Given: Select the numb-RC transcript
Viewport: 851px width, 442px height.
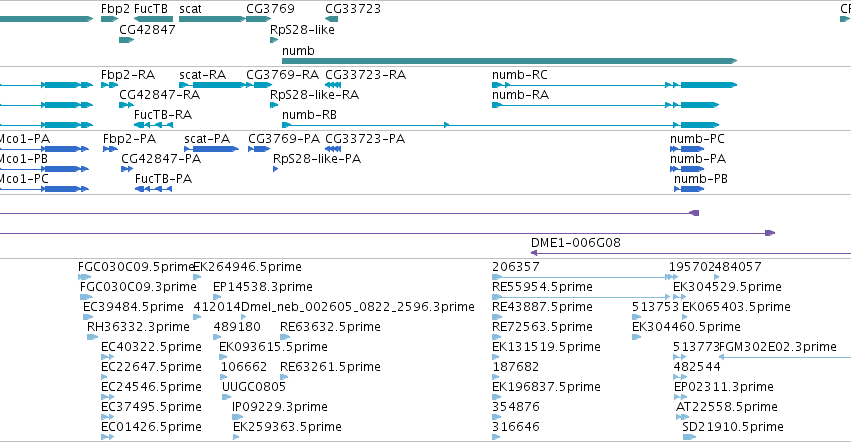Looking at the screenshot, I should tap(614, 85).
